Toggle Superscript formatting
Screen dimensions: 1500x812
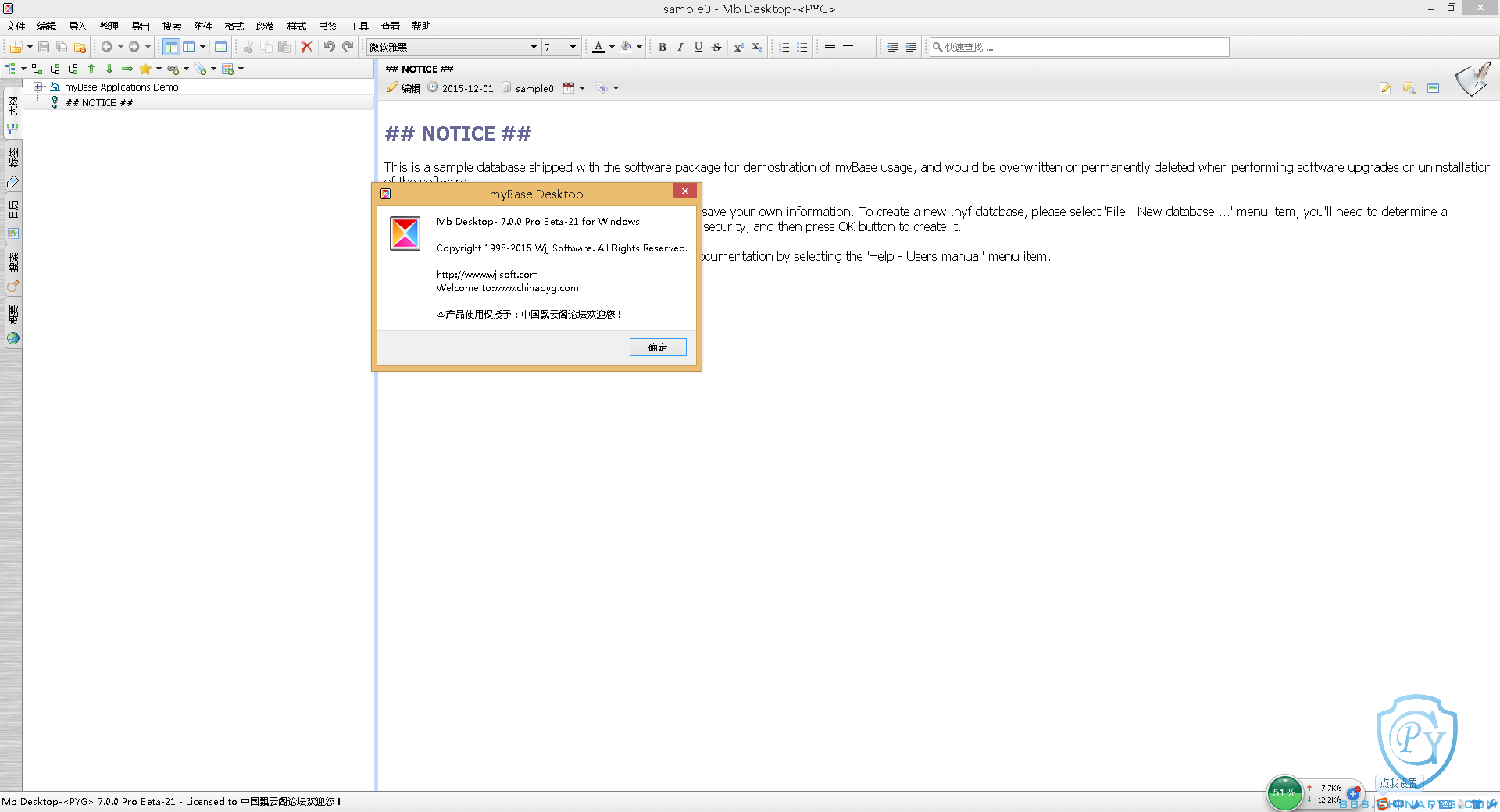click(x=738, y=47)
